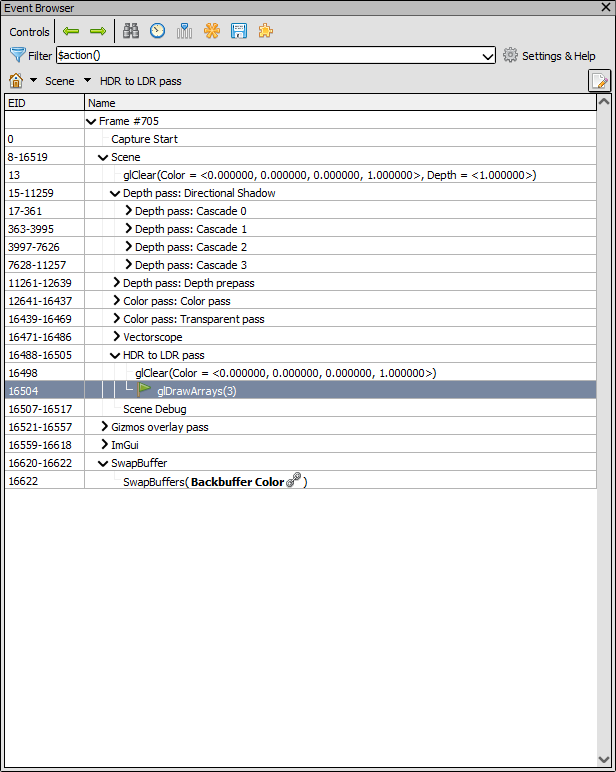Select Scene in the breadcrumb bar
The image size is (616, 772).
pos(59,81)
